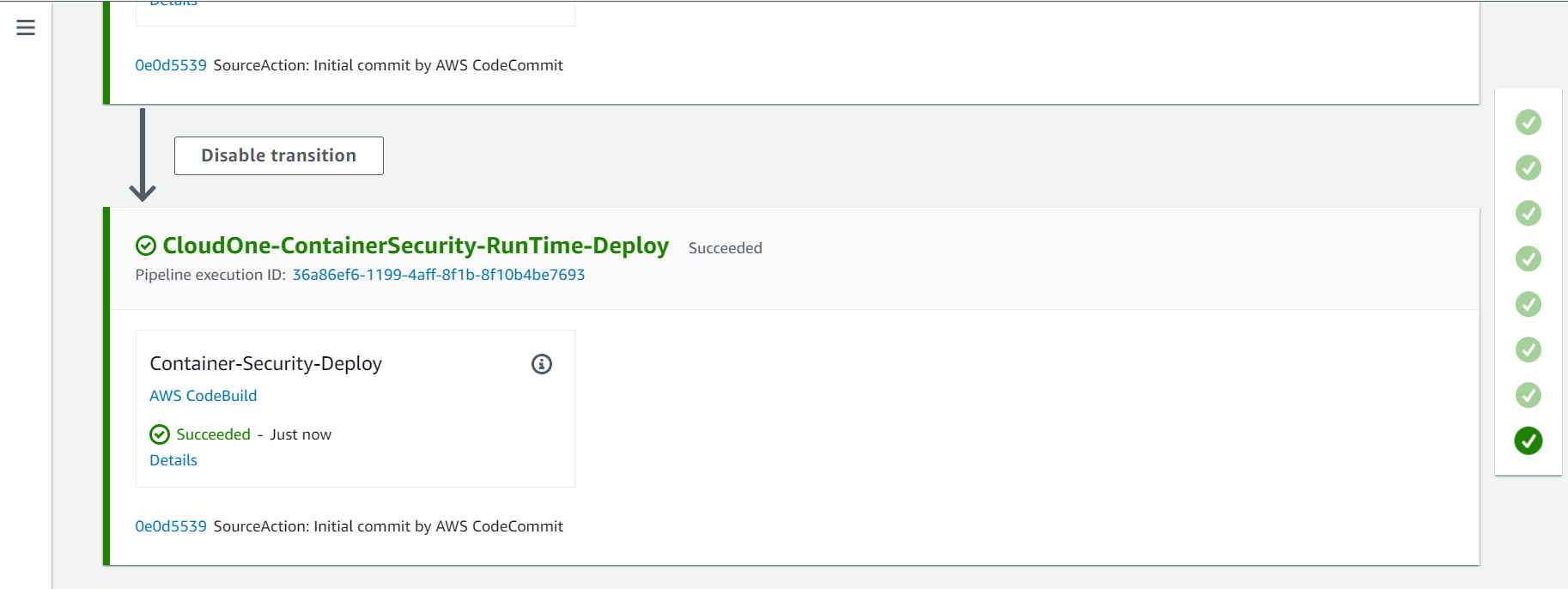
Task: Open the AWS CodeBuild link
Action: point(204,396)
